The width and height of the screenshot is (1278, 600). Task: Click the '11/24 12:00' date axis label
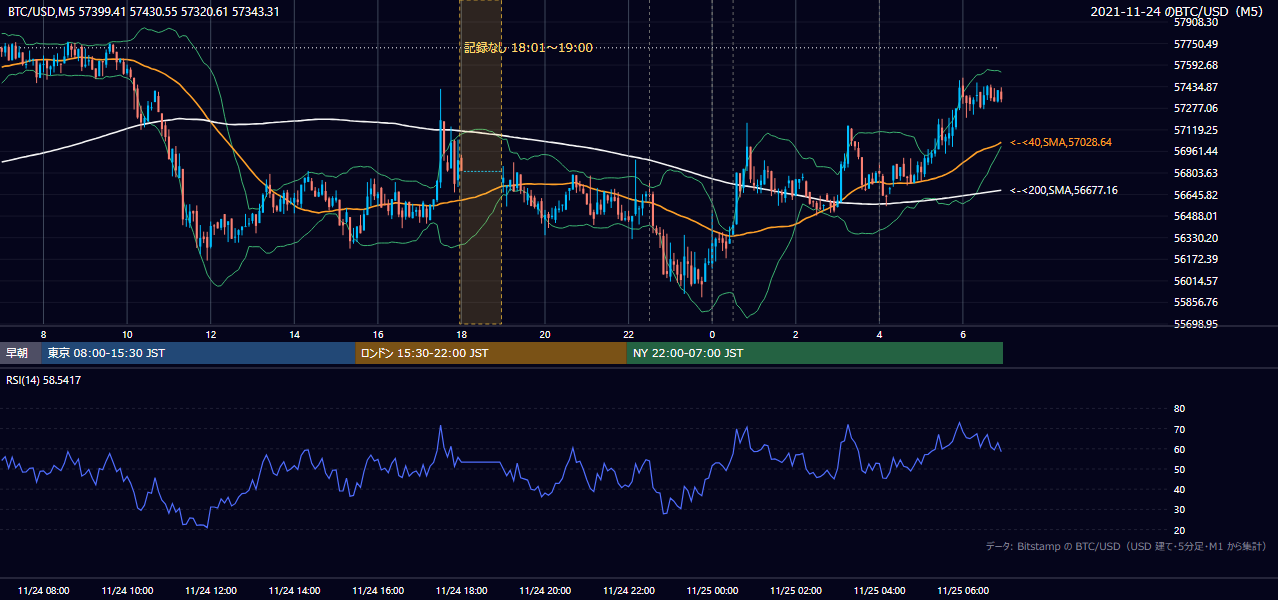pos(211,591)
